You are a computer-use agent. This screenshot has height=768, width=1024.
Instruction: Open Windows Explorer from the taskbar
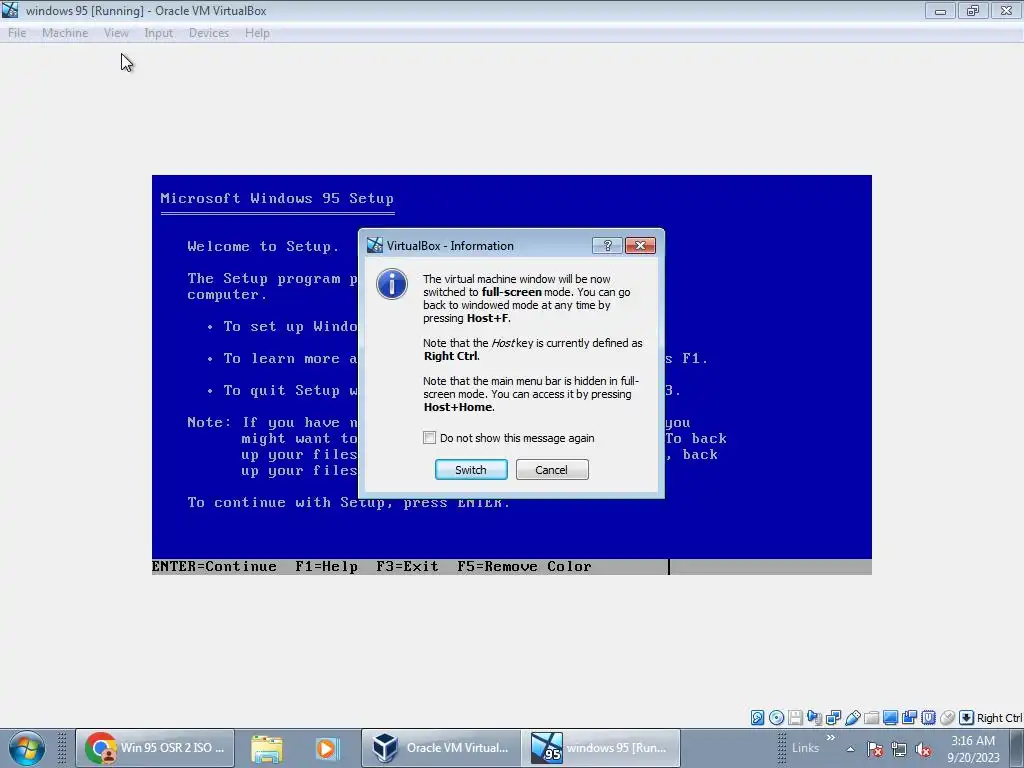point(267,748)
